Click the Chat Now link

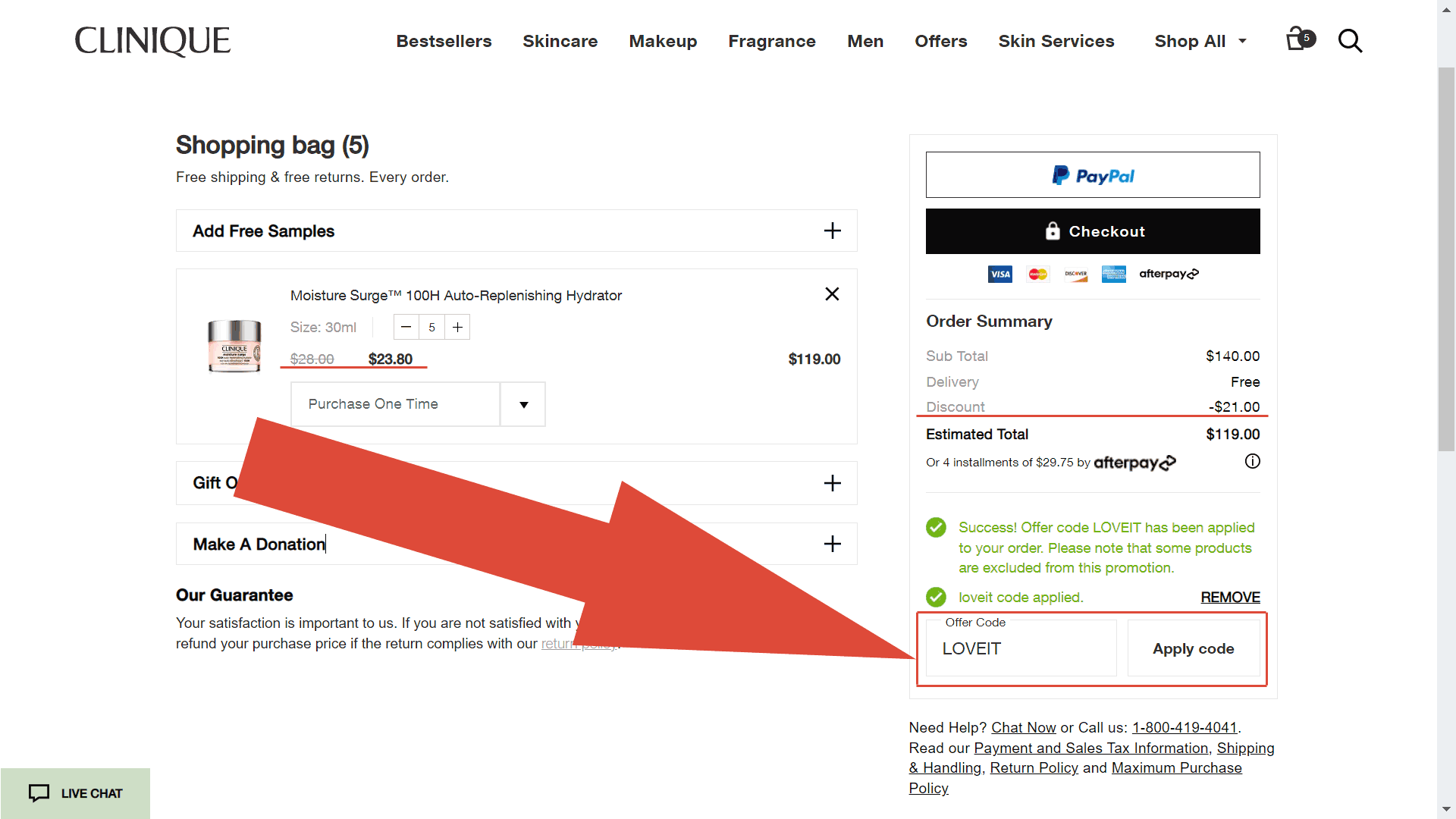click(1023, 727)
